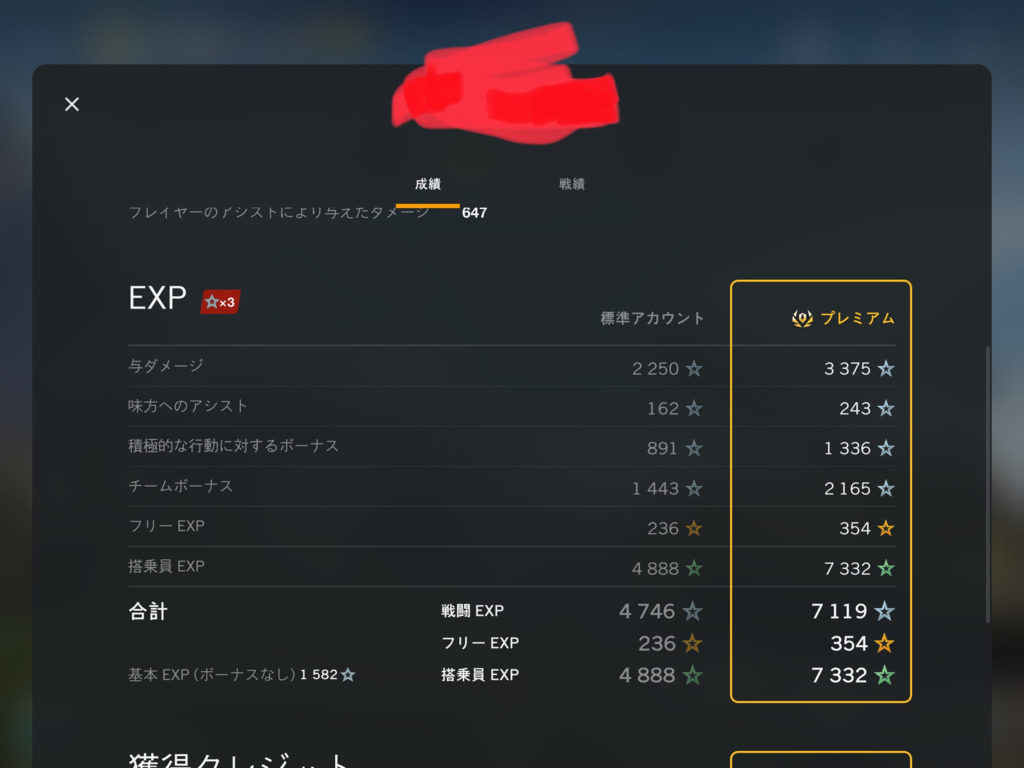Click the 与ダメージ row label

(x=166, y=366)
